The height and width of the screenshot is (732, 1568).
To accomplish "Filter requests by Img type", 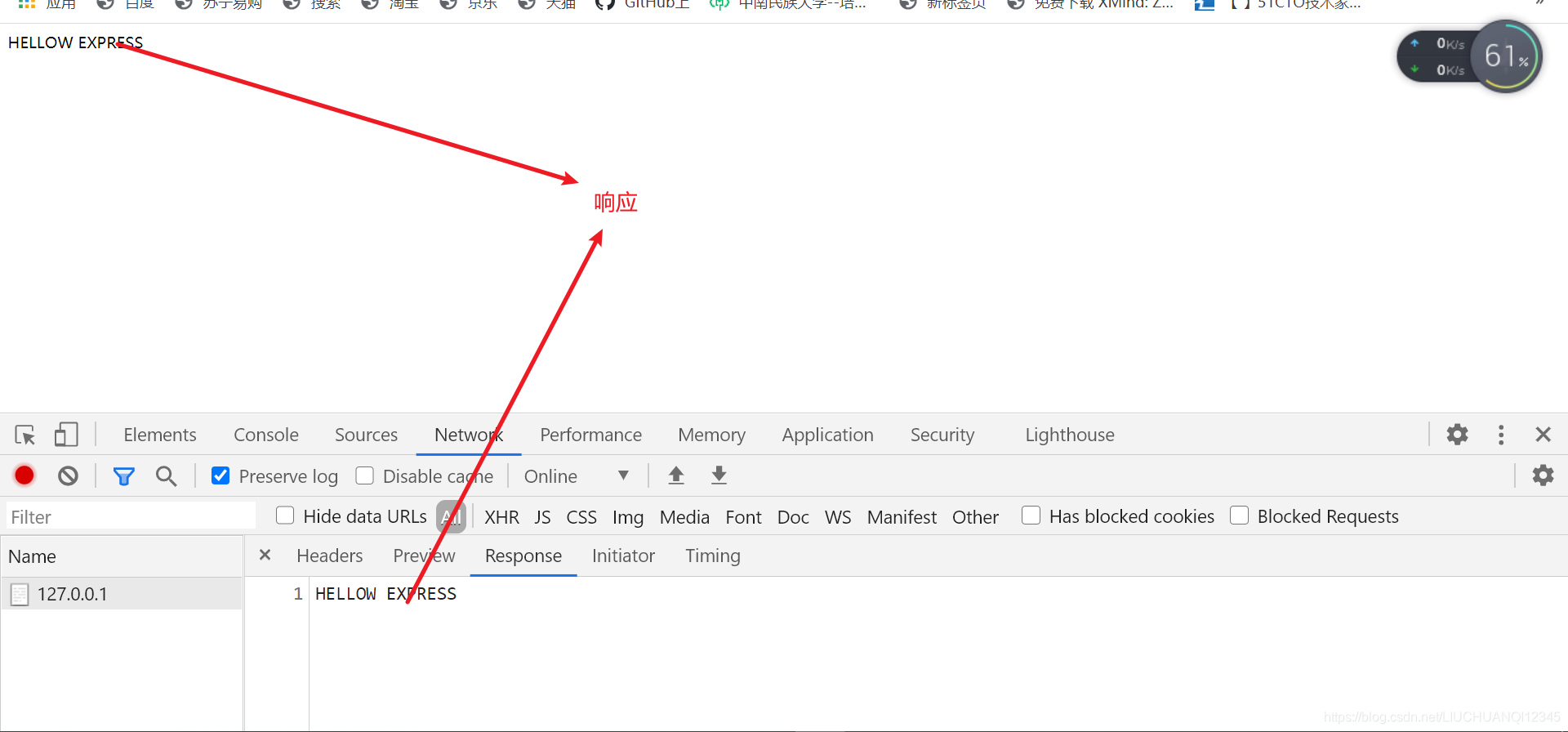I will coord(628,517).
